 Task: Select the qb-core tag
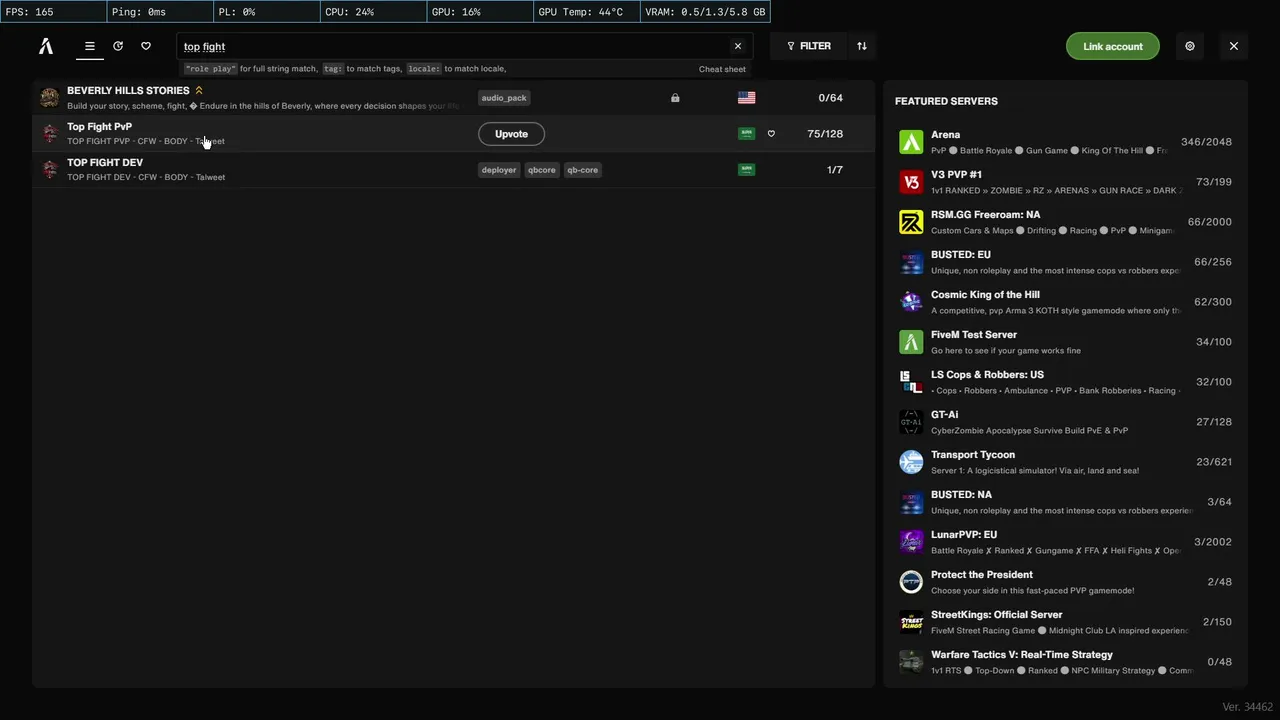582,170
